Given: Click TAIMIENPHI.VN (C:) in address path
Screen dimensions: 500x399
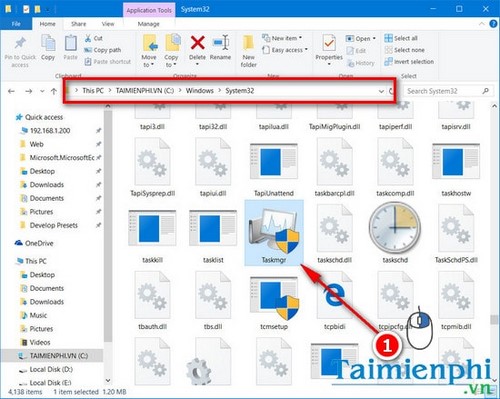Looking at the screenshot, I should 145,91.
